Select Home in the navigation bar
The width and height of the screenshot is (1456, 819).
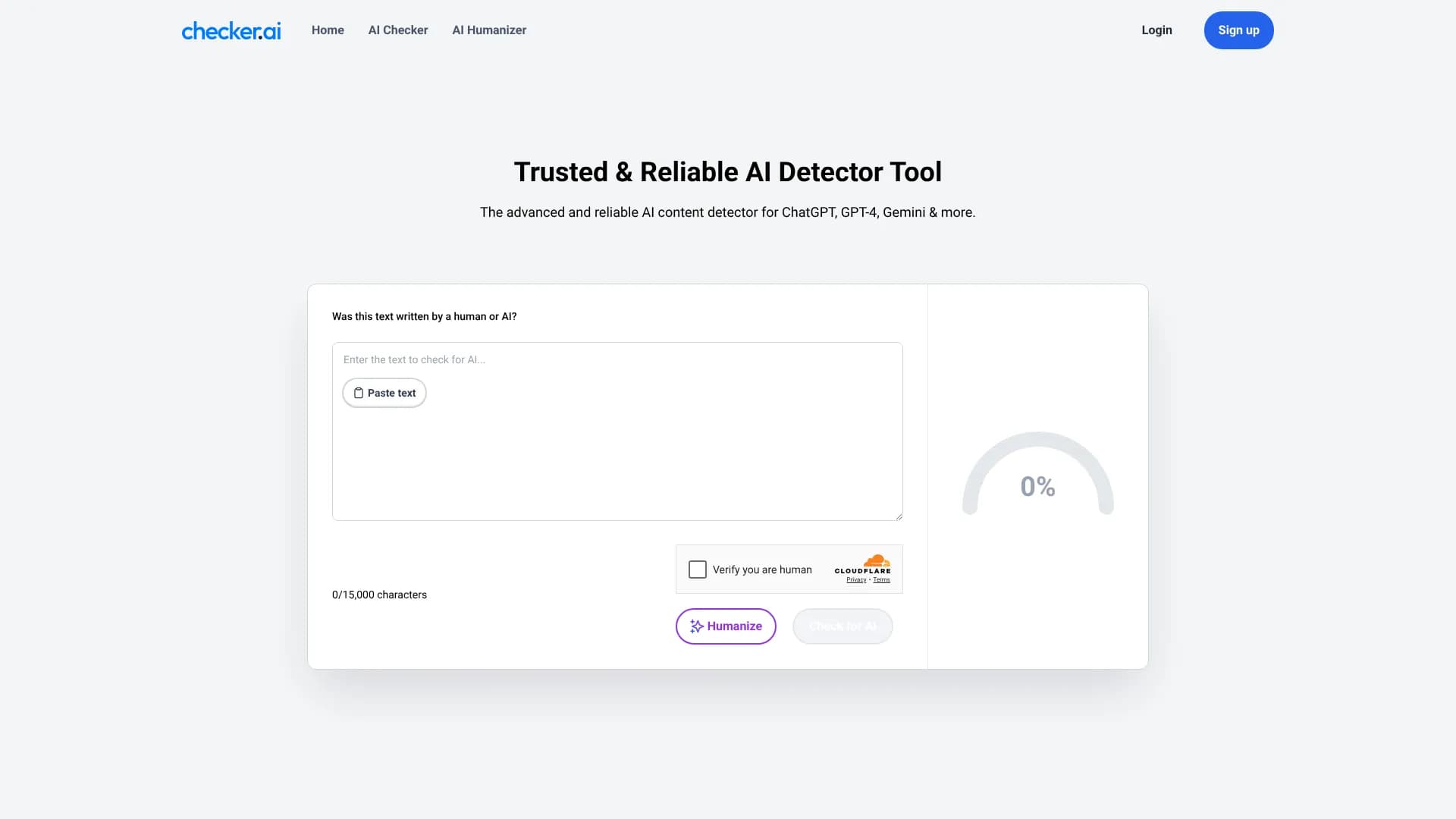pyautogui.click(x=328, y=30)
